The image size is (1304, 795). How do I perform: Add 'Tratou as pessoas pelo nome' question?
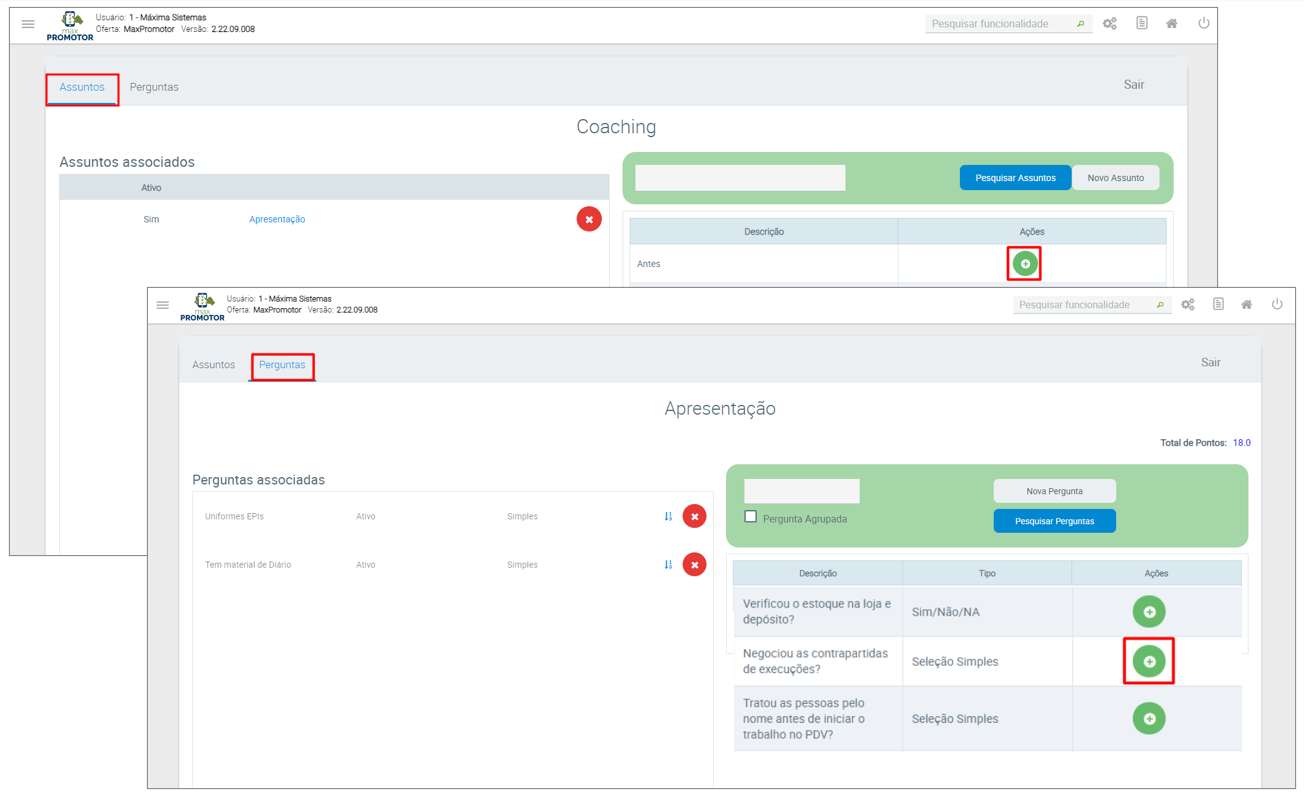[x=1149, y=719]
